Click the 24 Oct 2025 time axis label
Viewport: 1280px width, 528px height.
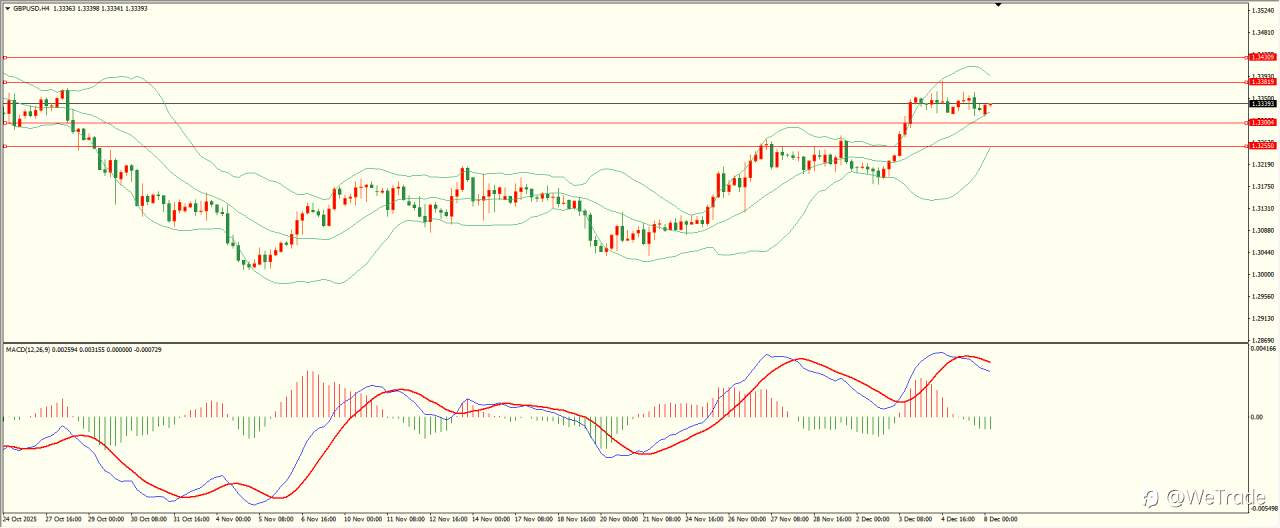(19, 520)
